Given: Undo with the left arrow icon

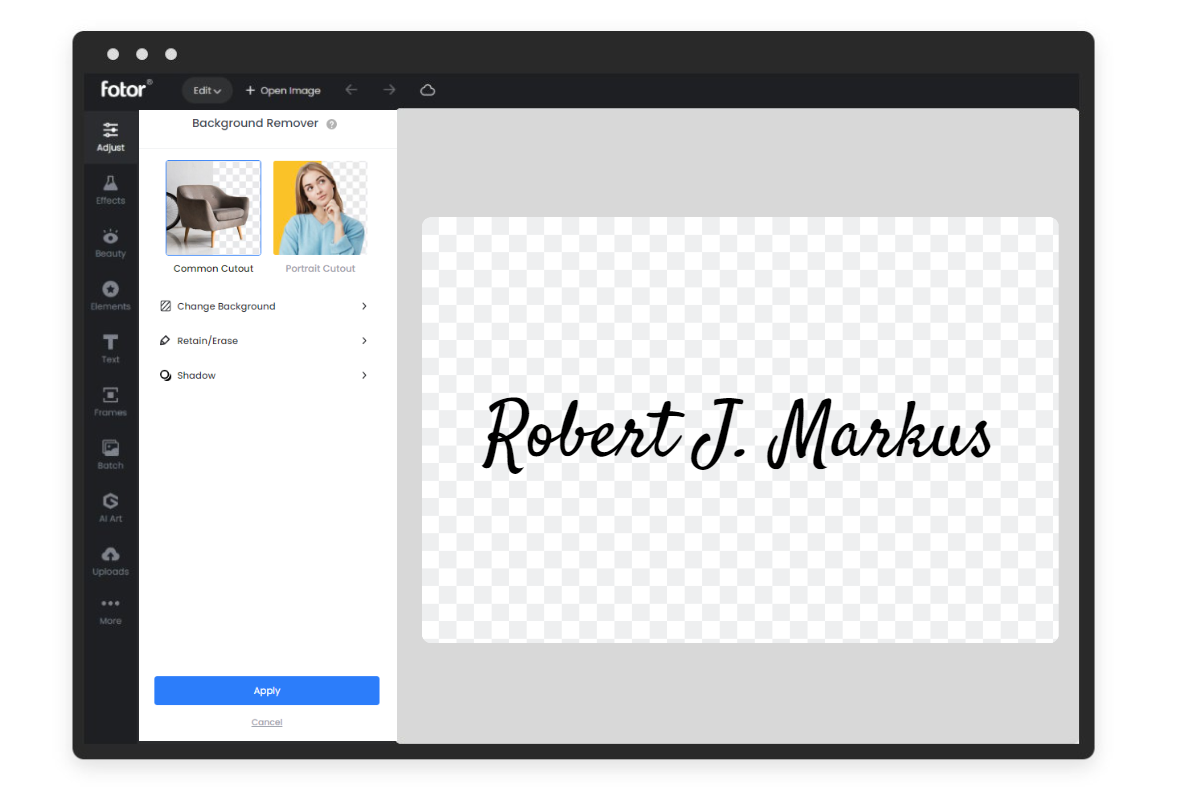Looking at the screenshot, I should (351, 90).
